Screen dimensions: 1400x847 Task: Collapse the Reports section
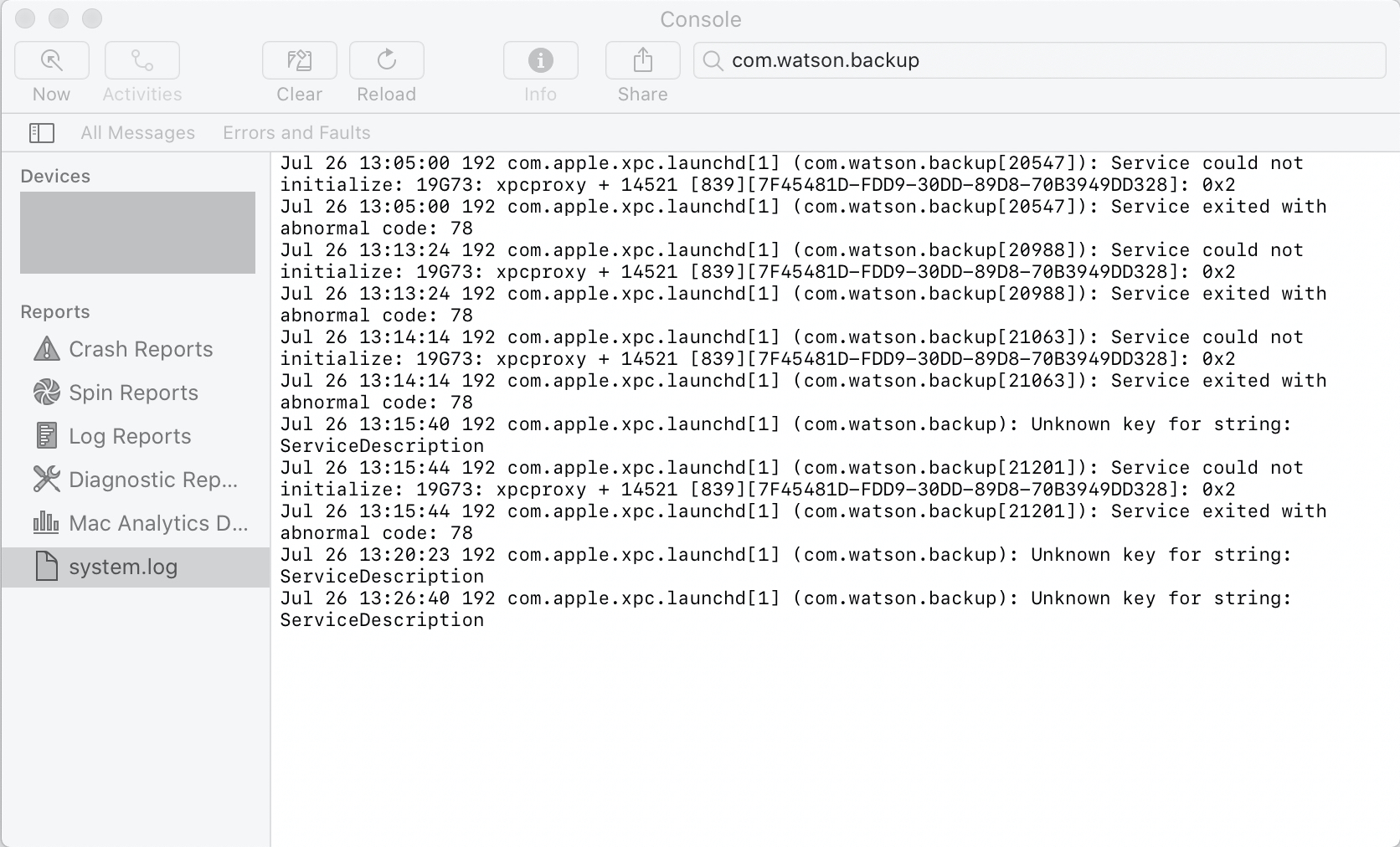[x=54, y=311]
